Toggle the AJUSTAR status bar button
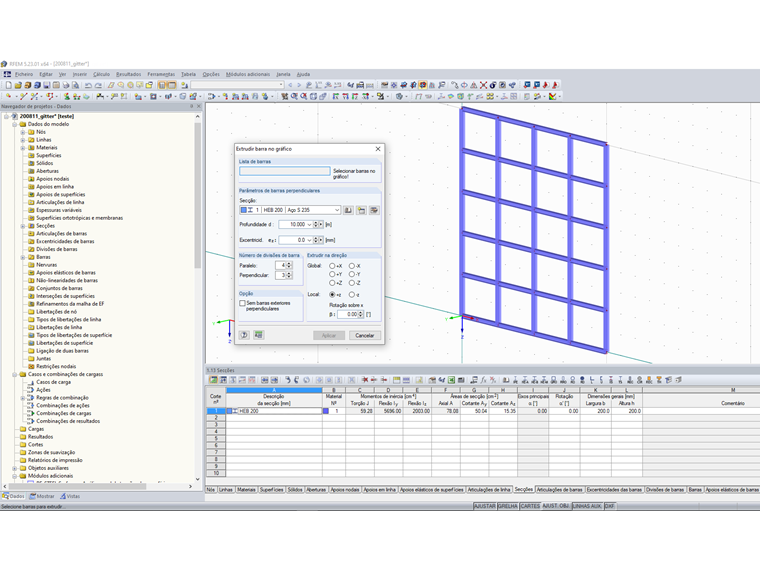This screenshot has height=570, width=760. (485, 506)
